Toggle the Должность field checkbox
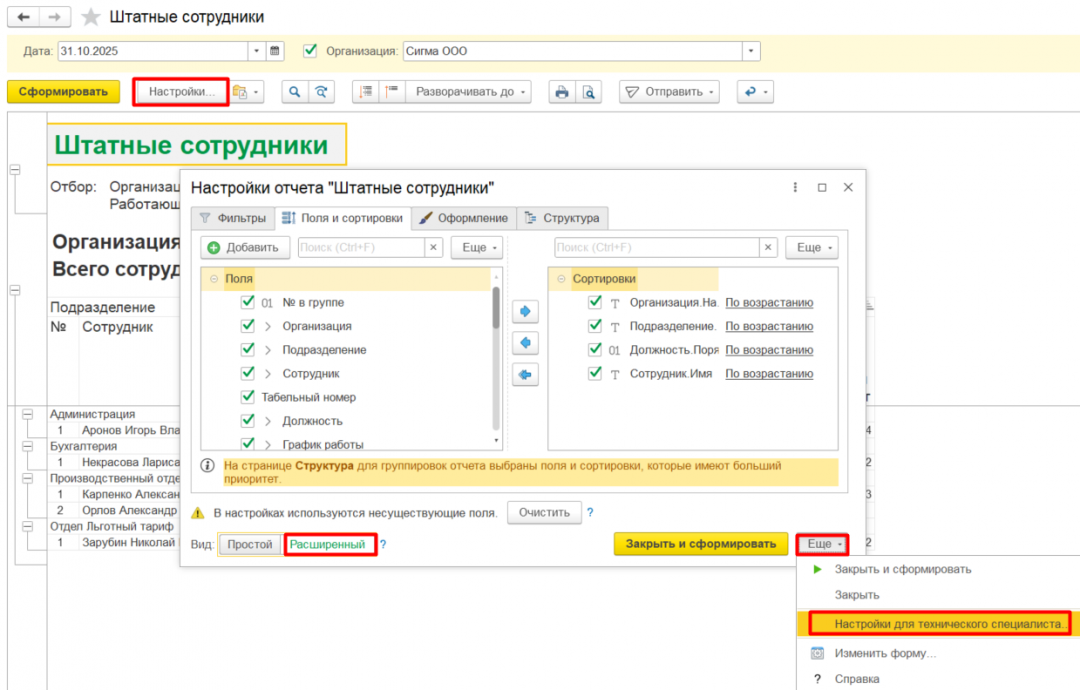Screen dimensions: 1080x690 click(x=248, y=420)
